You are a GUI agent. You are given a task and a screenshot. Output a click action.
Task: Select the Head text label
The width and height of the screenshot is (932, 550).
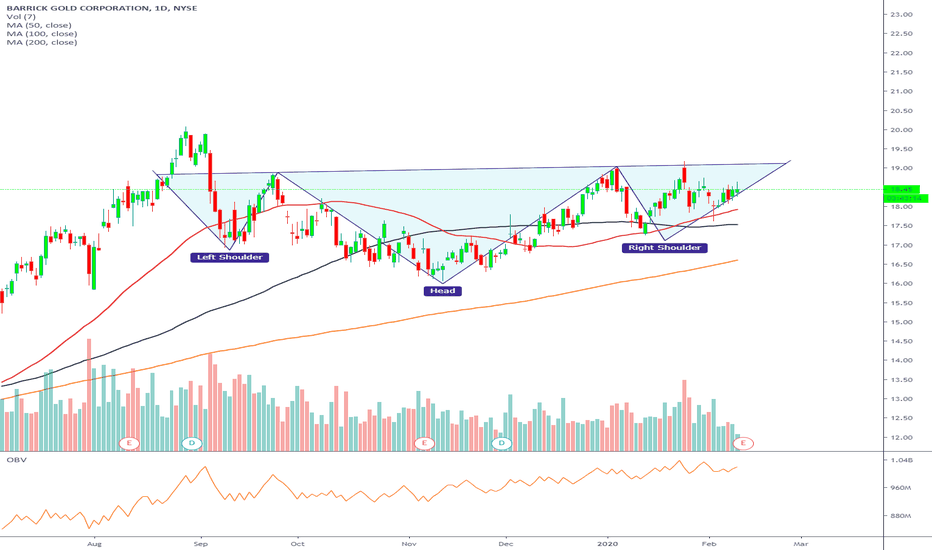pyautogui.click(x=443, y=291)
